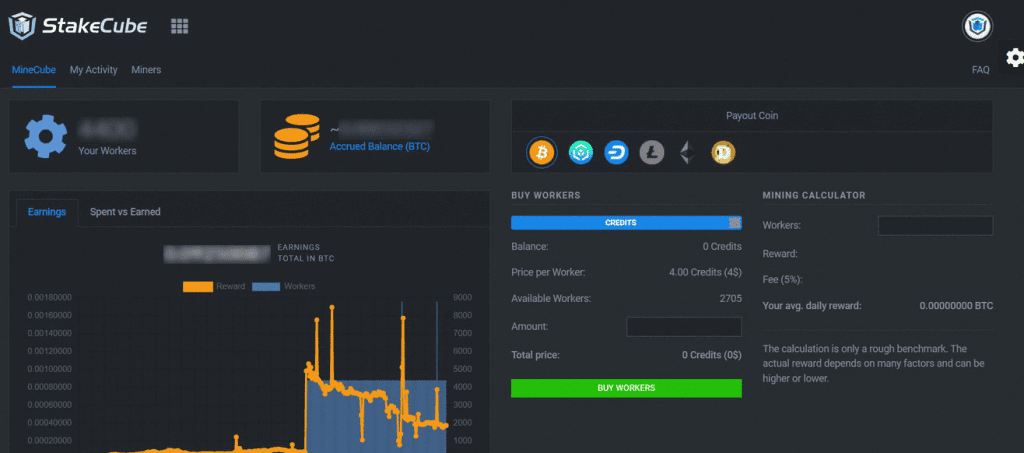Show the Earnings chart tab
1024x453 pixels.
click(x=46, y=212)
